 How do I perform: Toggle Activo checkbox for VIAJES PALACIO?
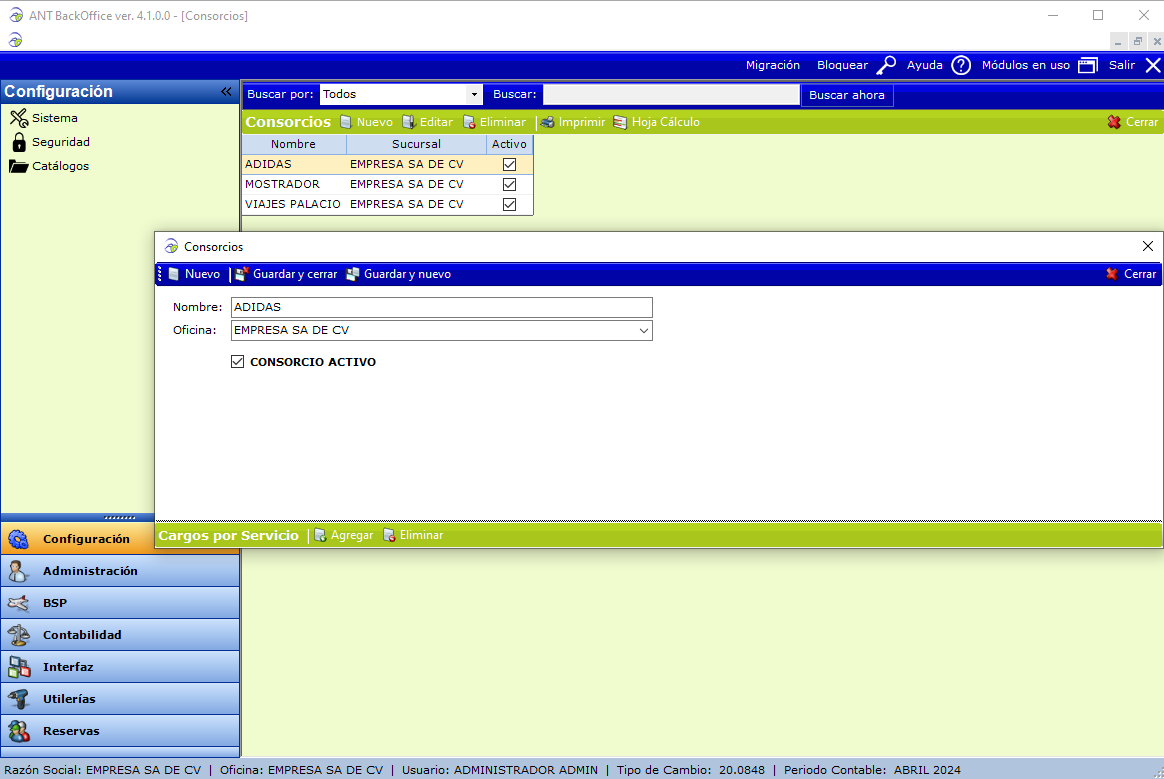(509, 204)
